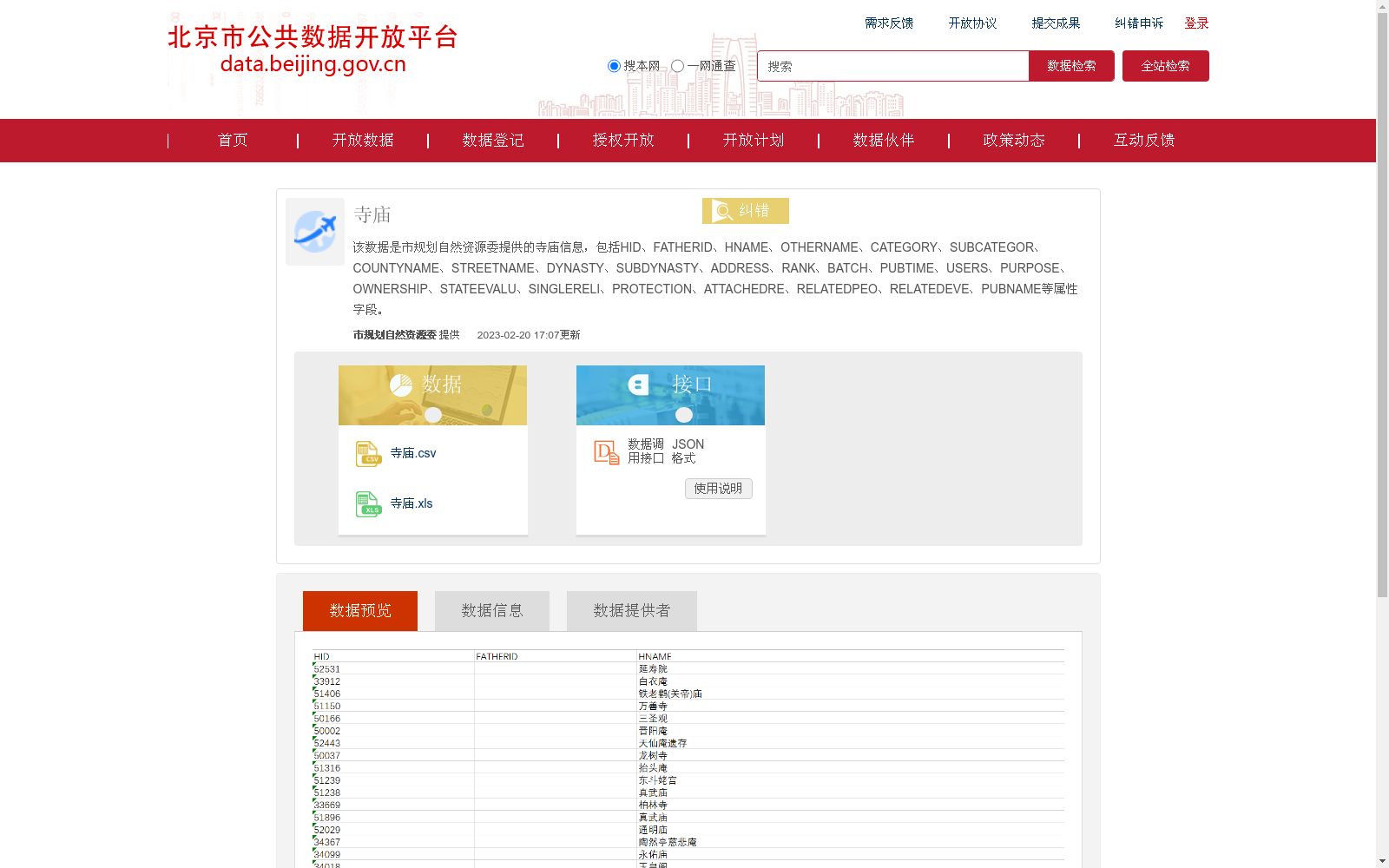Open 互动反馈 navigation item

(x=1144, y=141)
